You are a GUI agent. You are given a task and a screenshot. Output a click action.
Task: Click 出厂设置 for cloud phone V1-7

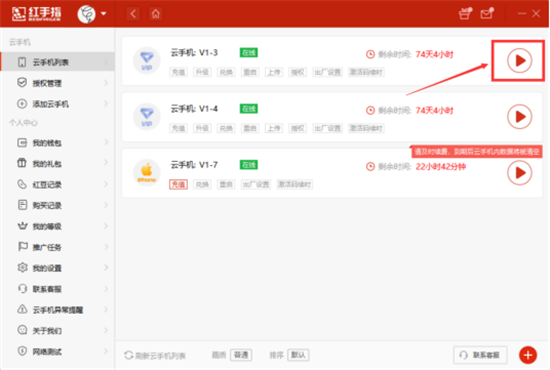coord(256,184)
